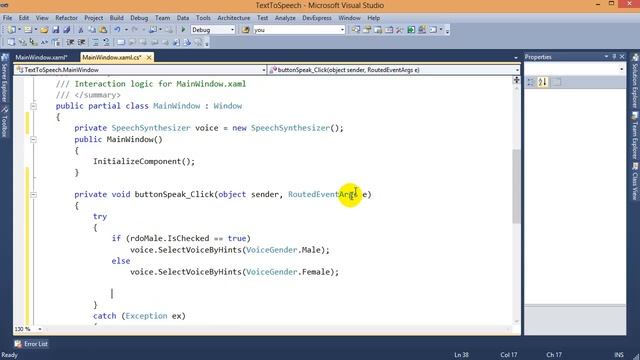Screen dimensions: 640x360
Task: Collapse the MainWindow() constructor outlining node
Action: coord(33,140)
